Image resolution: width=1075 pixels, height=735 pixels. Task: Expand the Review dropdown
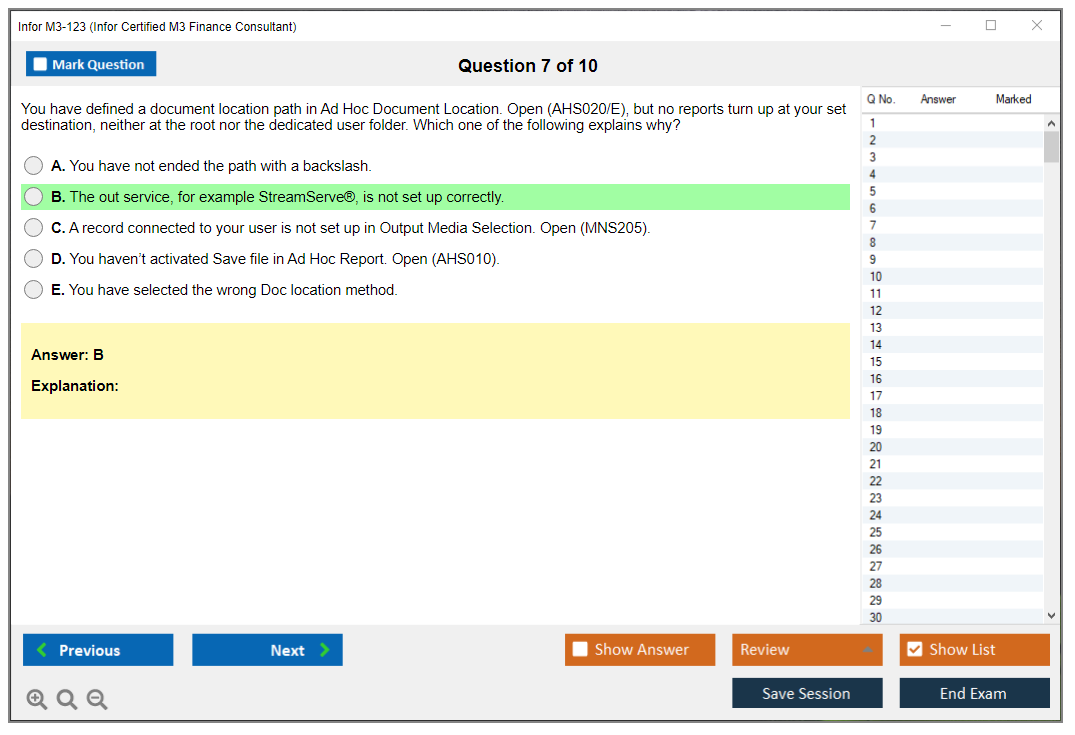806,650
